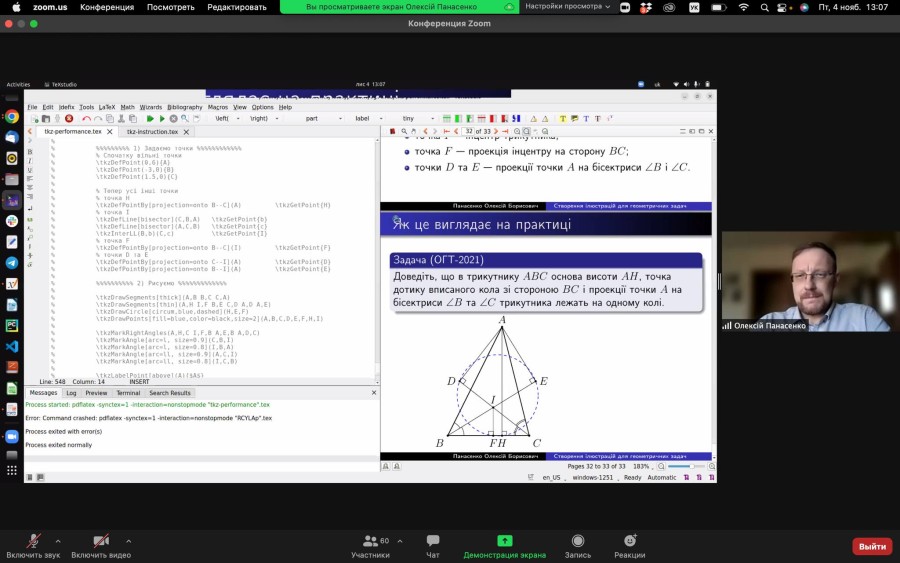The height and width of the screenshot is (563, 900).
Task: Adjust the PDF zoom slider in status bar
Action: [x=686, y=467]
